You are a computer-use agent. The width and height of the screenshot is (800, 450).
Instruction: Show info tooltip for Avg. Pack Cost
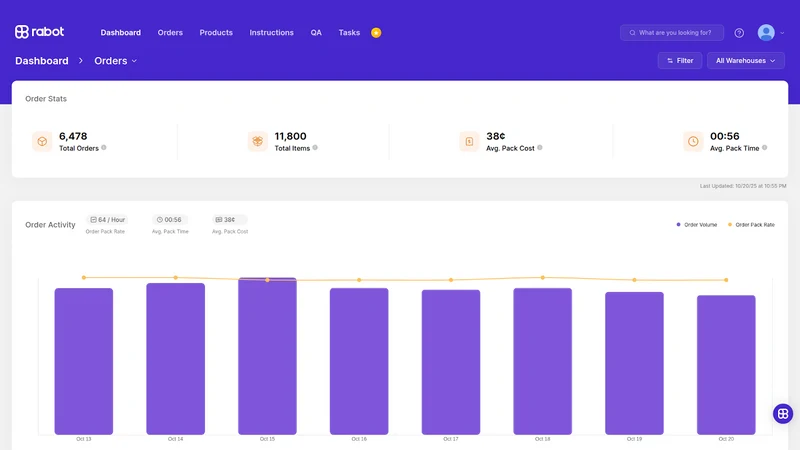[540, 147]
